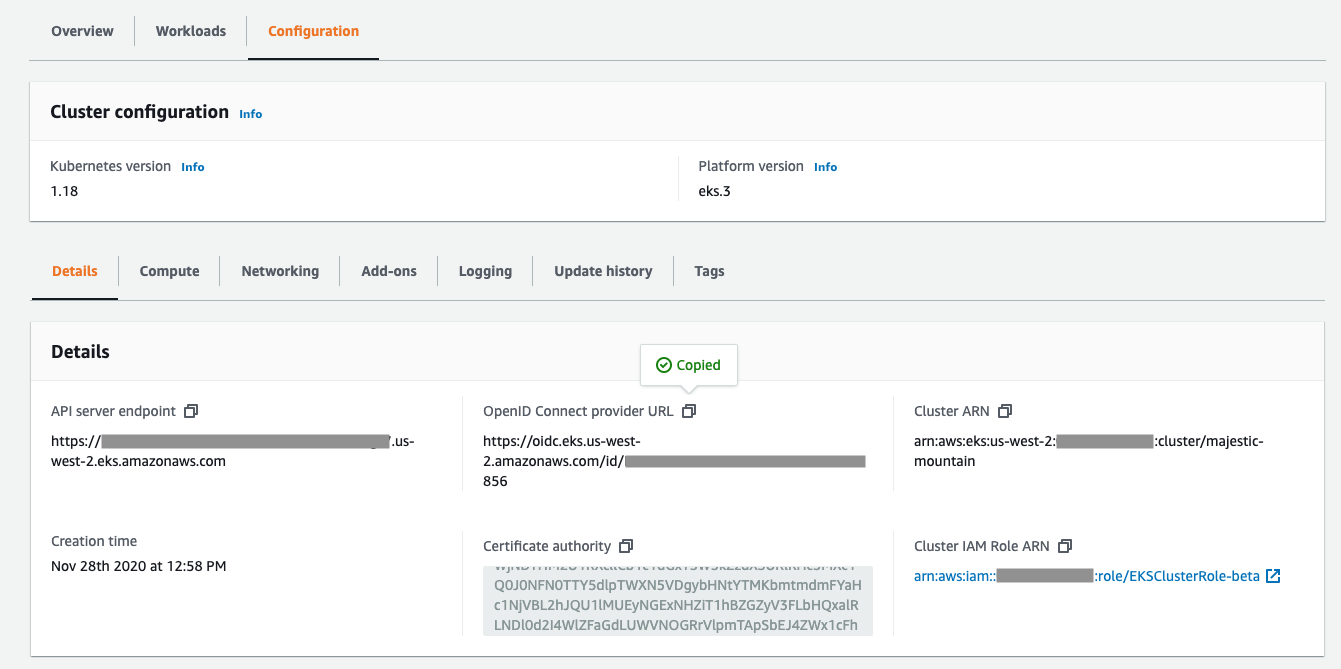Switch to the Networking sub-tab
Viewport: 1341px width, 669px height.
pos(280,270)
